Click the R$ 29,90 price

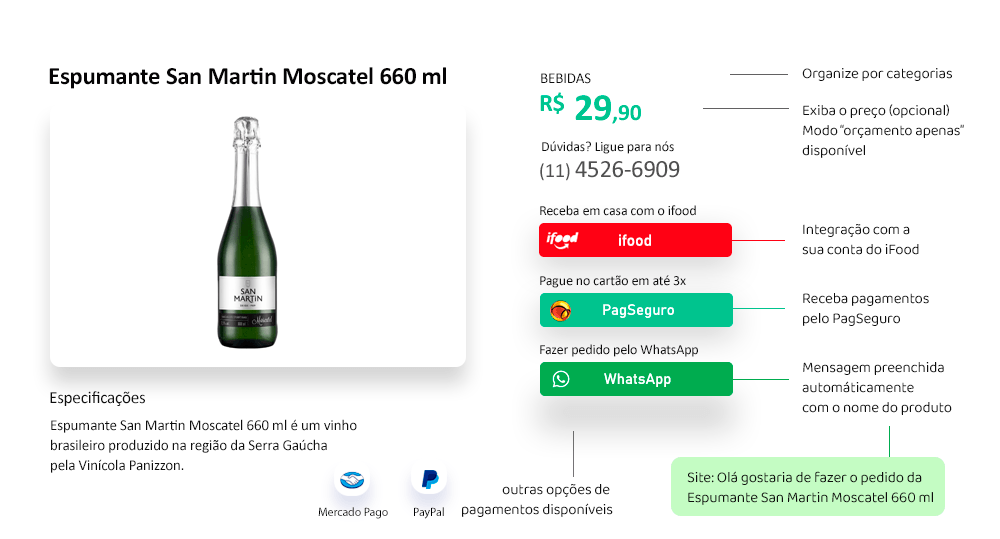[x=591, y=106]
